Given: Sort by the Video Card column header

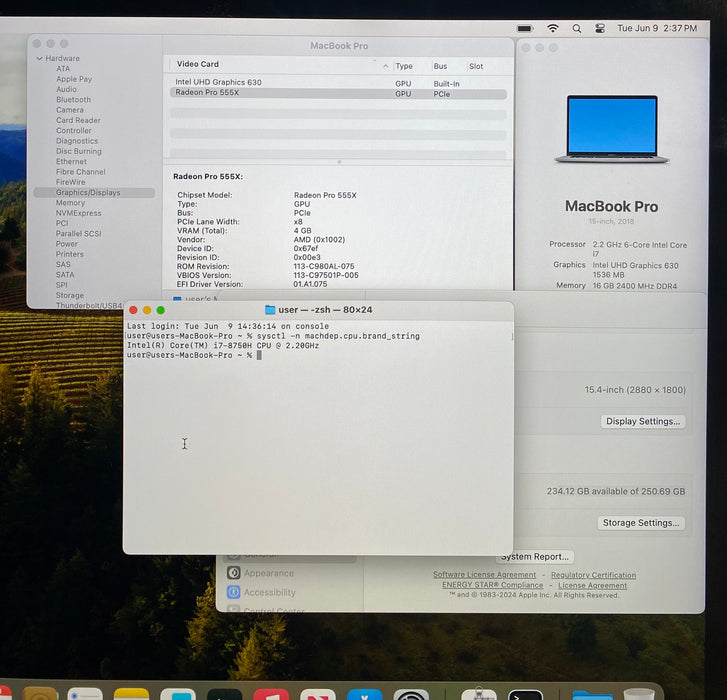Looking at the screenshot, I should pyautogui.click(x=198, y=64).
